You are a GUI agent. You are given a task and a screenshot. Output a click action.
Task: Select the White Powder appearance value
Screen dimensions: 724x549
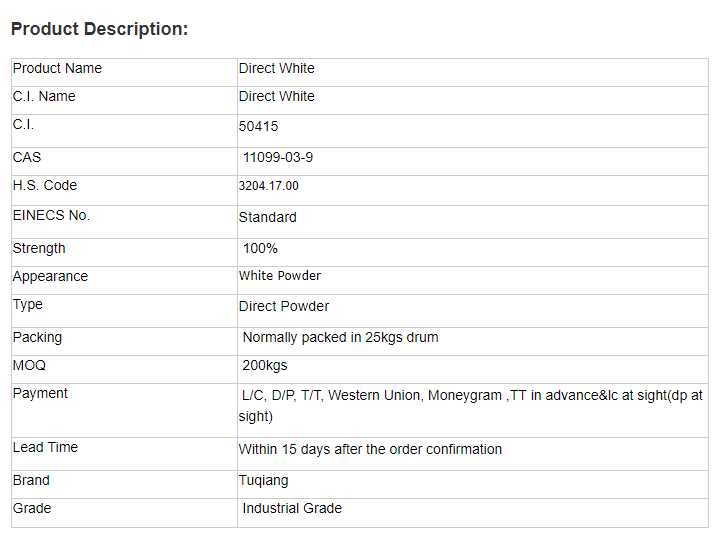pyautogui.click(x=280, y=276)
